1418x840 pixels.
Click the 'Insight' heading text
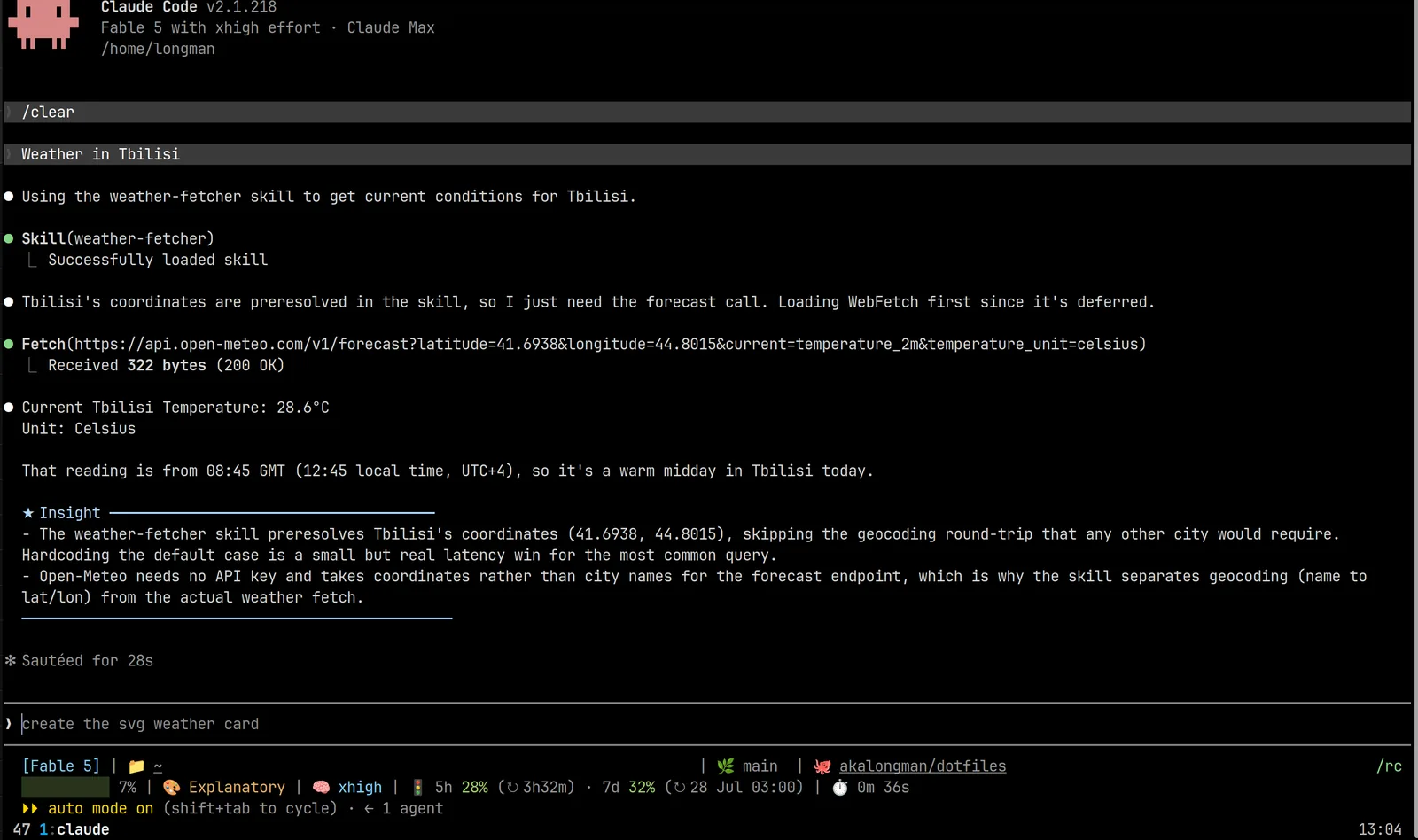(70, 513)
